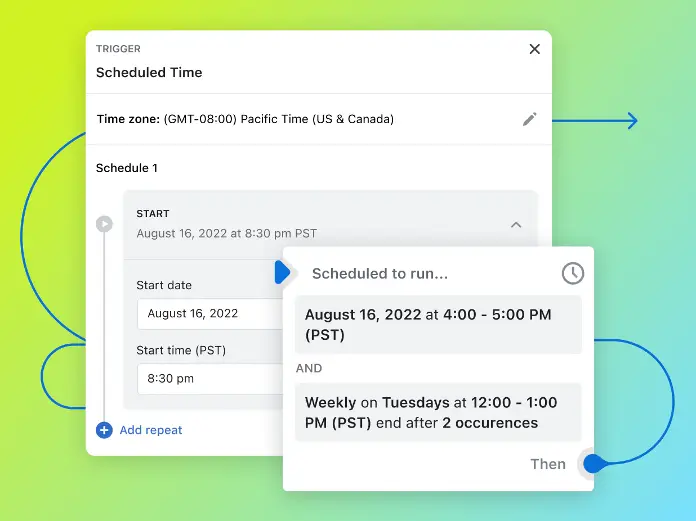Click the Scheduled to run... title
The width and height of the screenshot is (696, 521).
coord(380,273)
